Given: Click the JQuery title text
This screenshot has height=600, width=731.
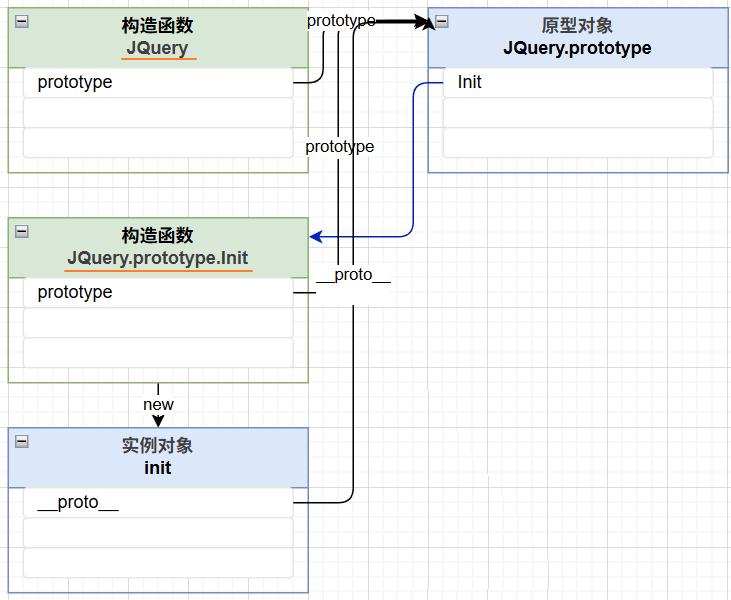Looking at the screenshot, I should (x=158, y=48).
